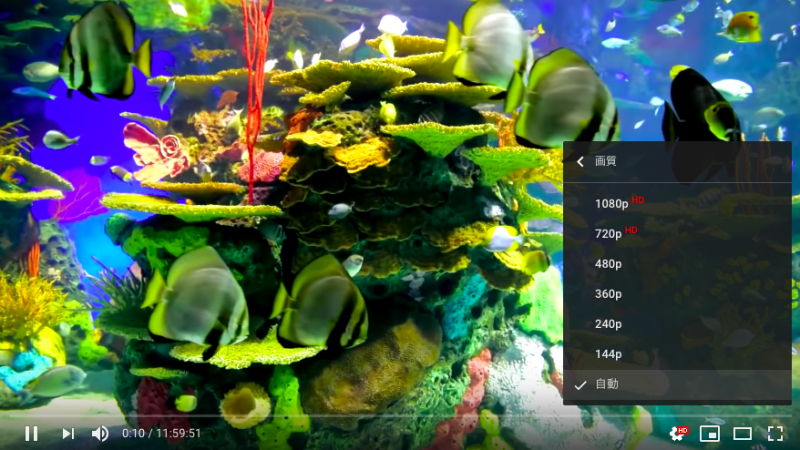Select 1080p HD quality

[677, 204]
